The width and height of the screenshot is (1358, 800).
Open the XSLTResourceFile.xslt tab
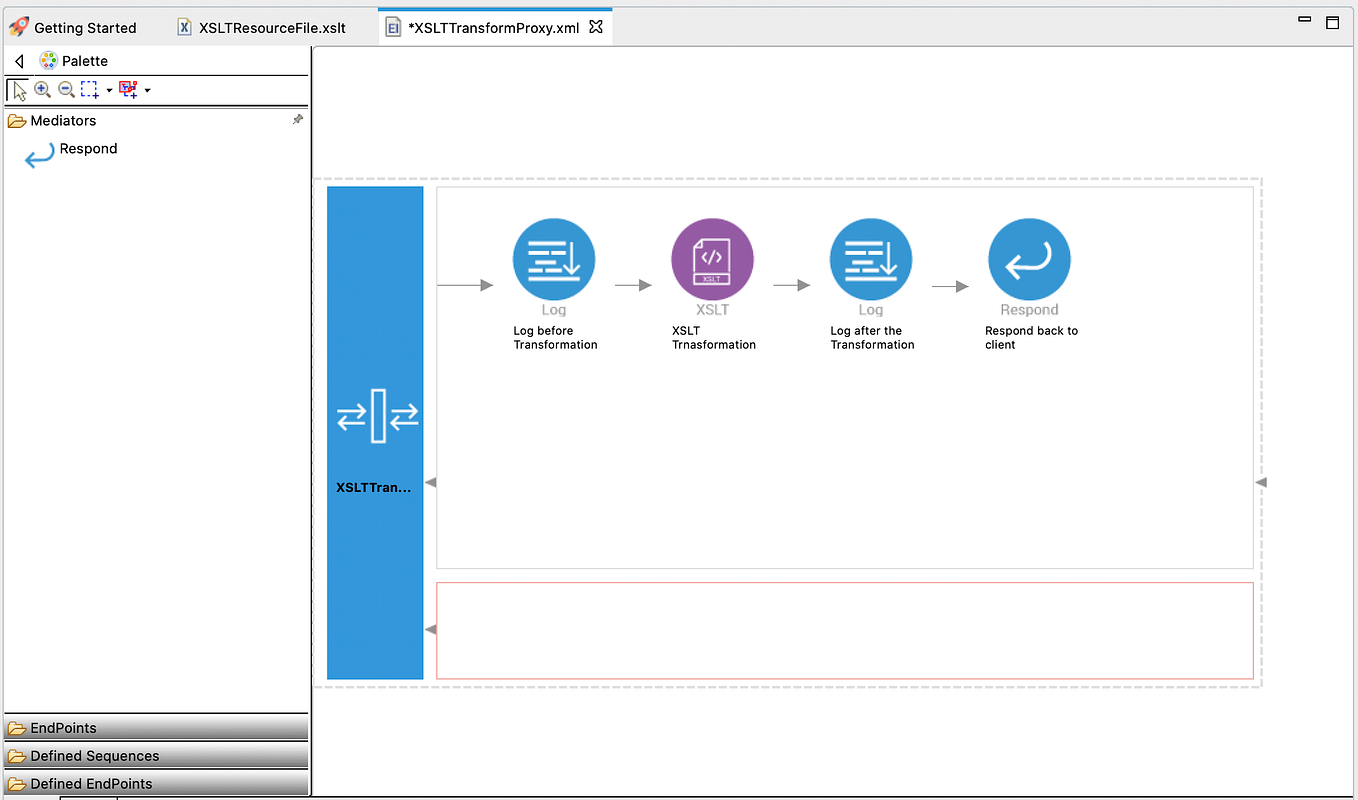pyautogui.click(x=263, y=27)
